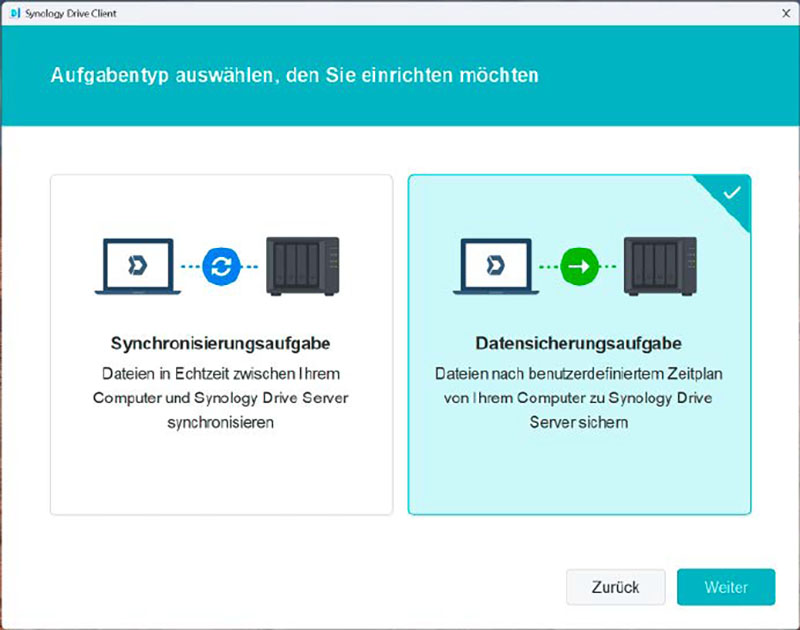Click the sync task description text
Viewport: 800px width, 630px height.
point(221,394)
